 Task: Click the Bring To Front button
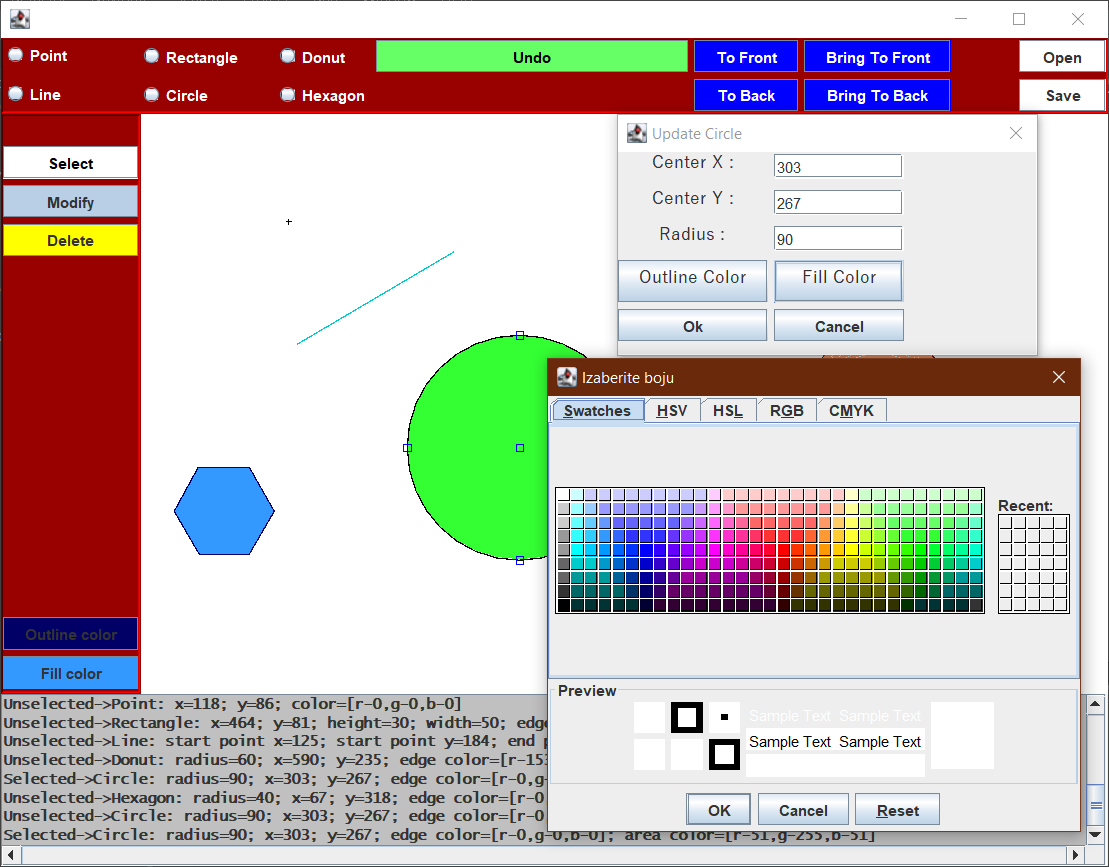tap(877, 57)
